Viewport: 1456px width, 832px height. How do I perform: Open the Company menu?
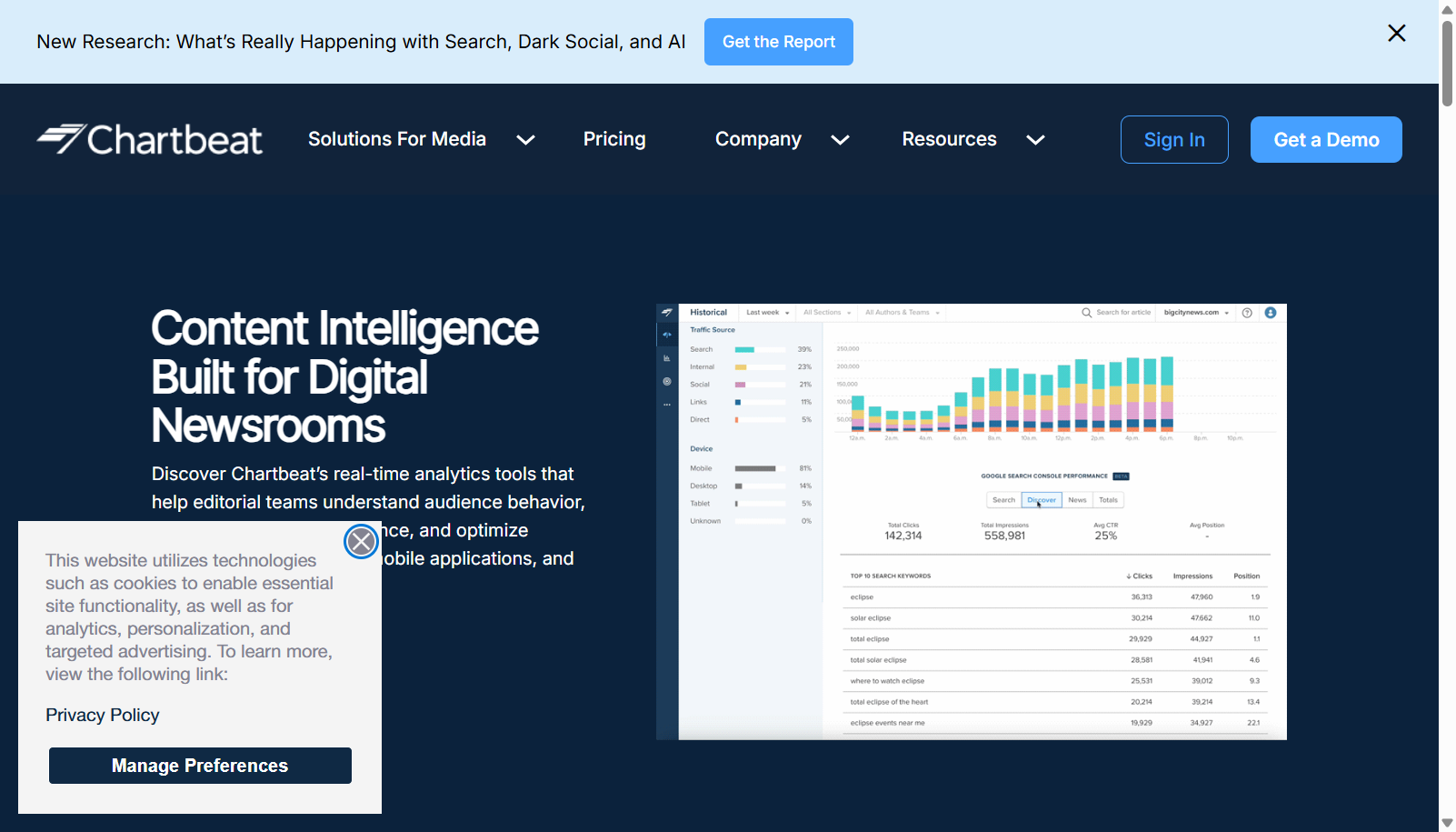point(758,139)
